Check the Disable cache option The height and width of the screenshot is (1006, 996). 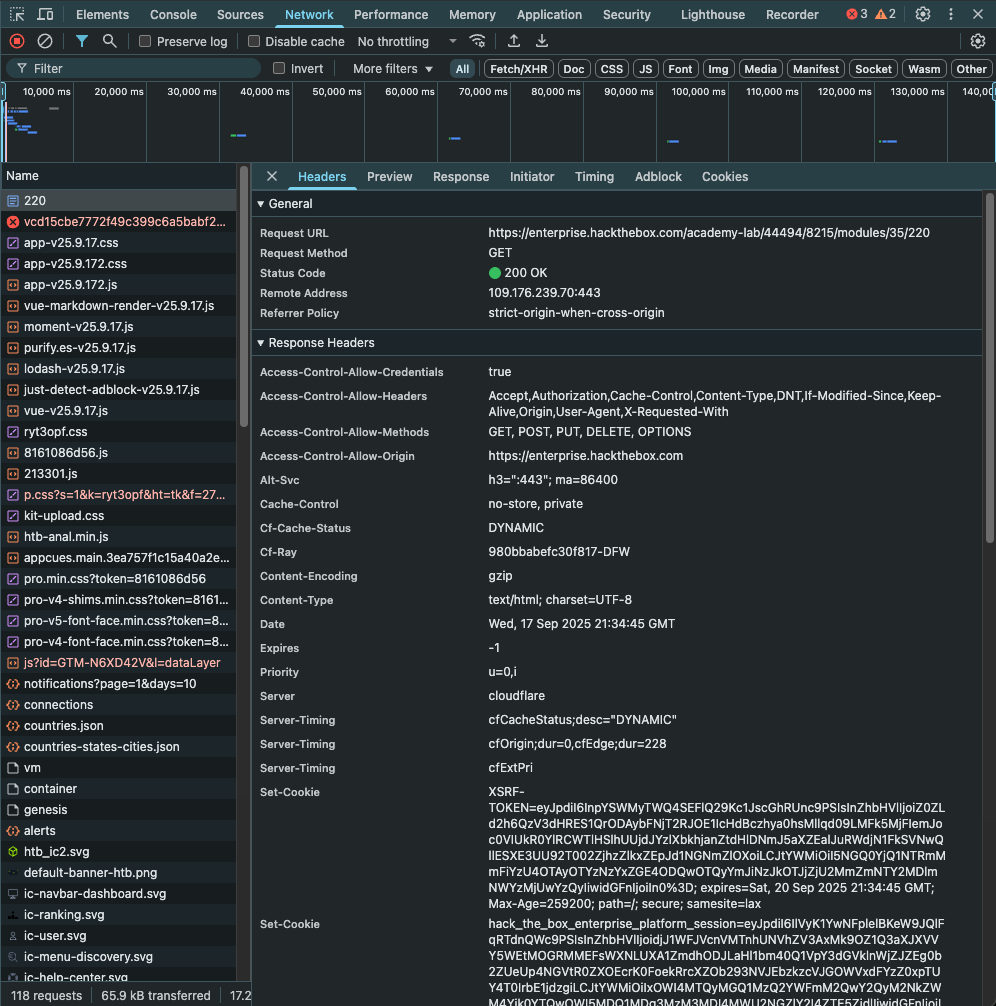254,41
